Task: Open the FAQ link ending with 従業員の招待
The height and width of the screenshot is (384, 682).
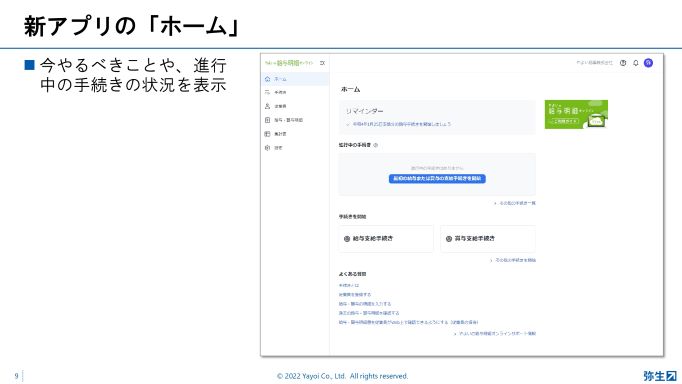Action: pos(408,322)
